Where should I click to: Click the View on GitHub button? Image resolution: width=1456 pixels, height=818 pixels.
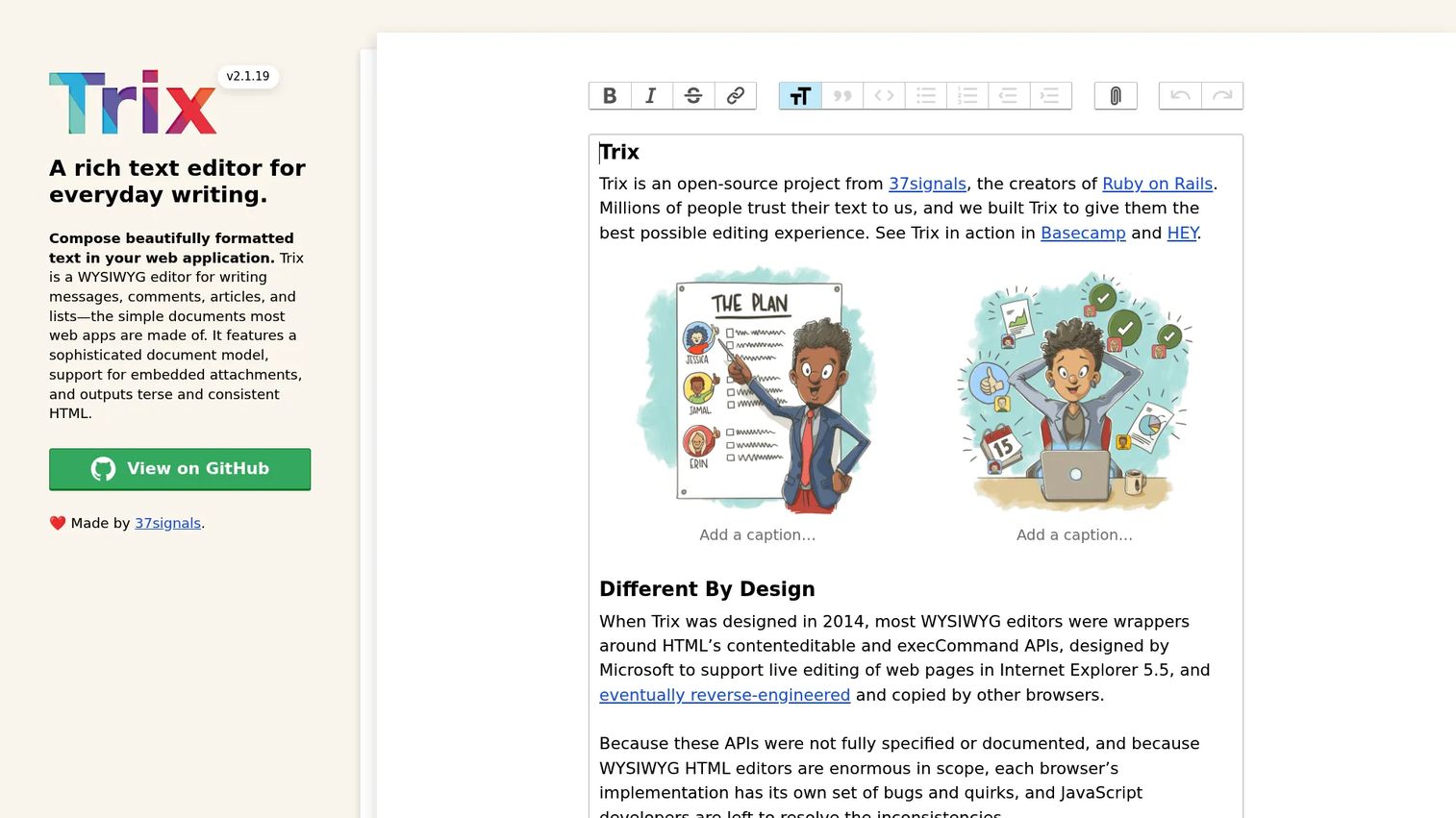180,469
